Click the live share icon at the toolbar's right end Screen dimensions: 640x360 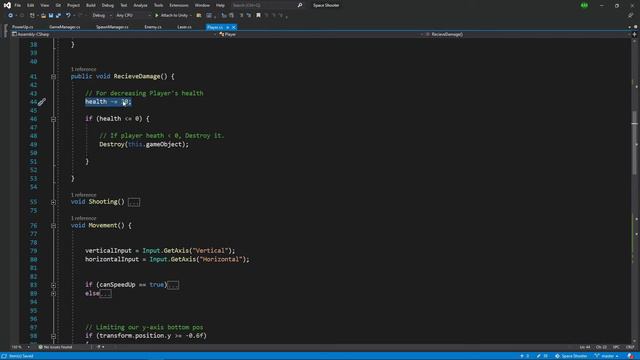(x=631, y=16)
